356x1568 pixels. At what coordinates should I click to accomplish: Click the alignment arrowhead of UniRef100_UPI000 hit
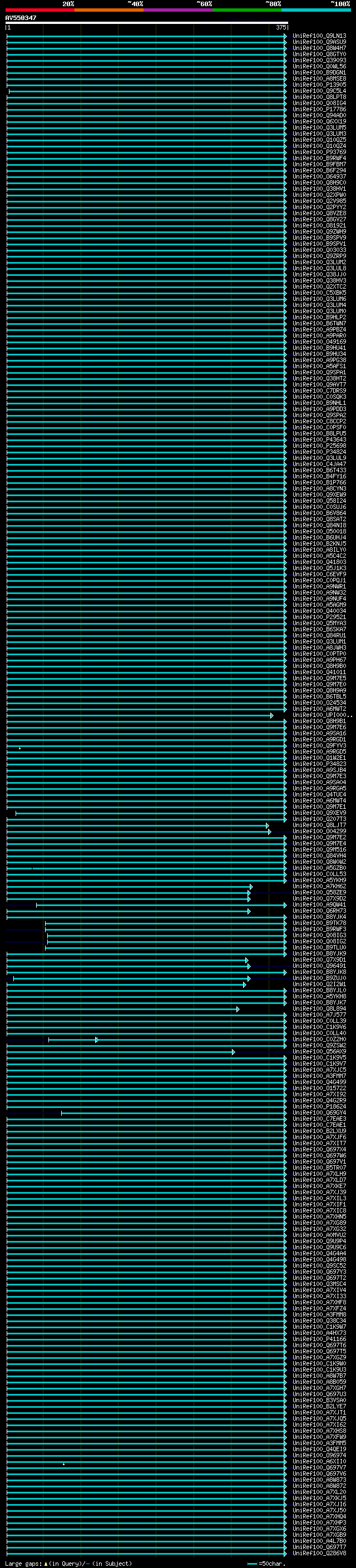[x=272, y=715]
